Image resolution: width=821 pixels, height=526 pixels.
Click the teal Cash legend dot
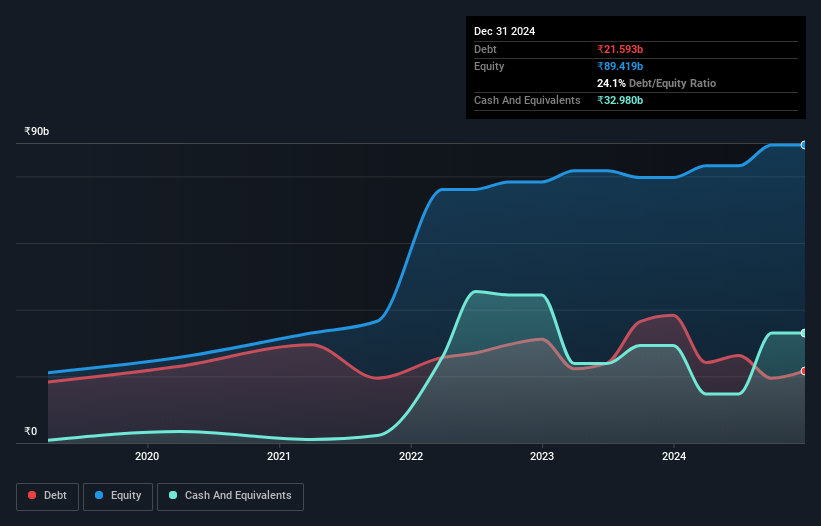(x=173, y=495)
